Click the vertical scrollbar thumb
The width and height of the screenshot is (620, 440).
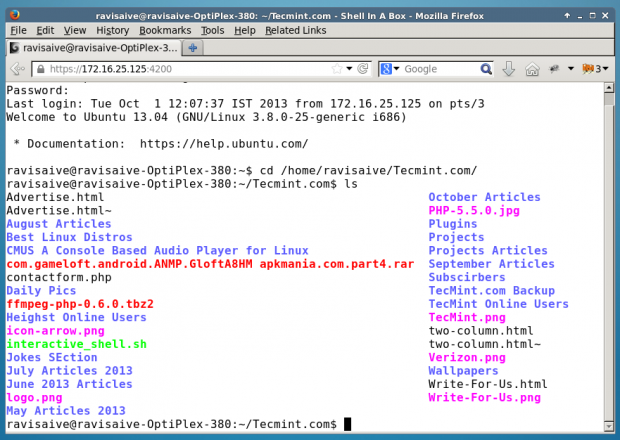coord(609,99)
